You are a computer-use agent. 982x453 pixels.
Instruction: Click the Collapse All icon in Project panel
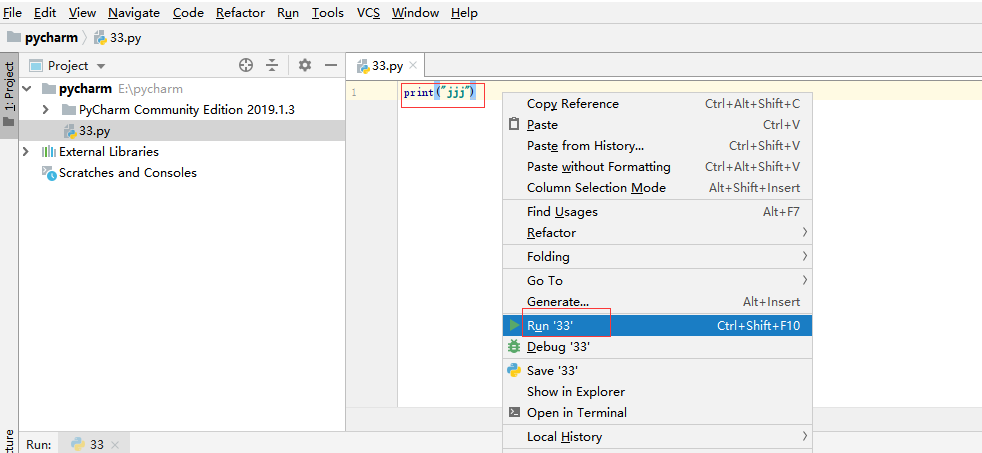pos(271,65)
